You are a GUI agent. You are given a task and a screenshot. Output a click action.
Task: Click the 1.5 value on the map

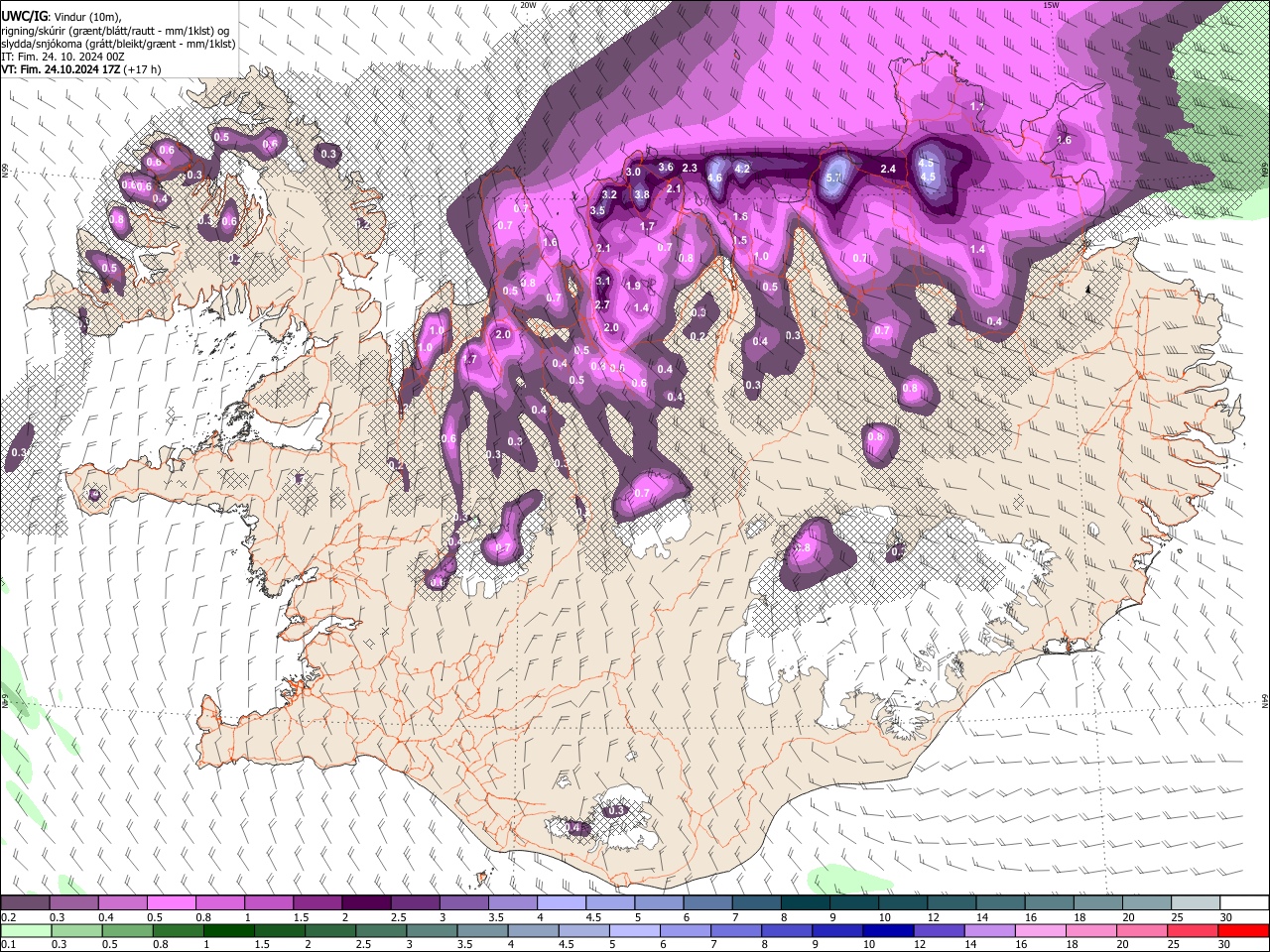pyautogui.click(x=740, y=240)
